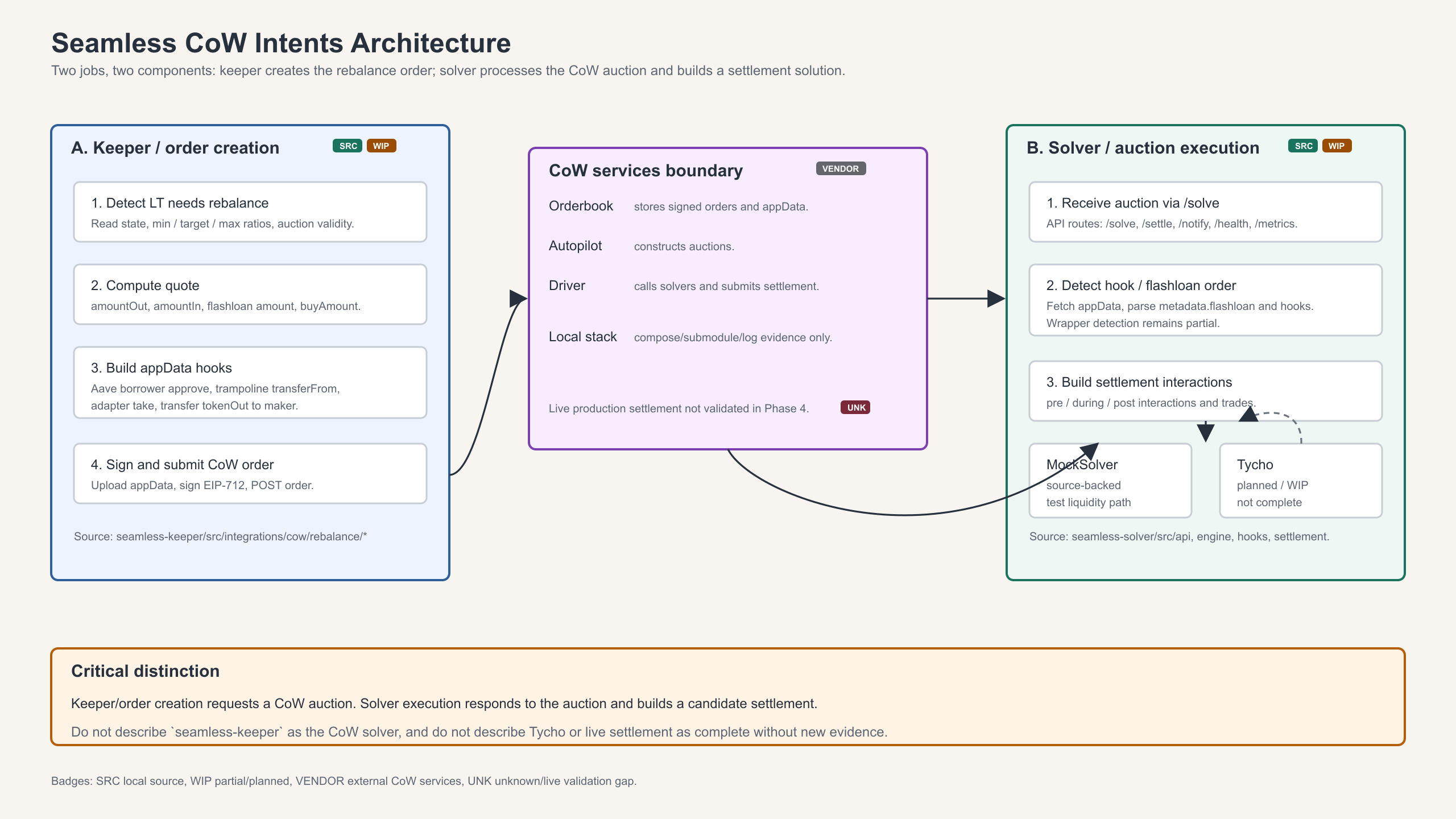Screen dimensions: 1456x819
Task: Click the seamless-solver source path line
Action: (x=1180, y=536)
